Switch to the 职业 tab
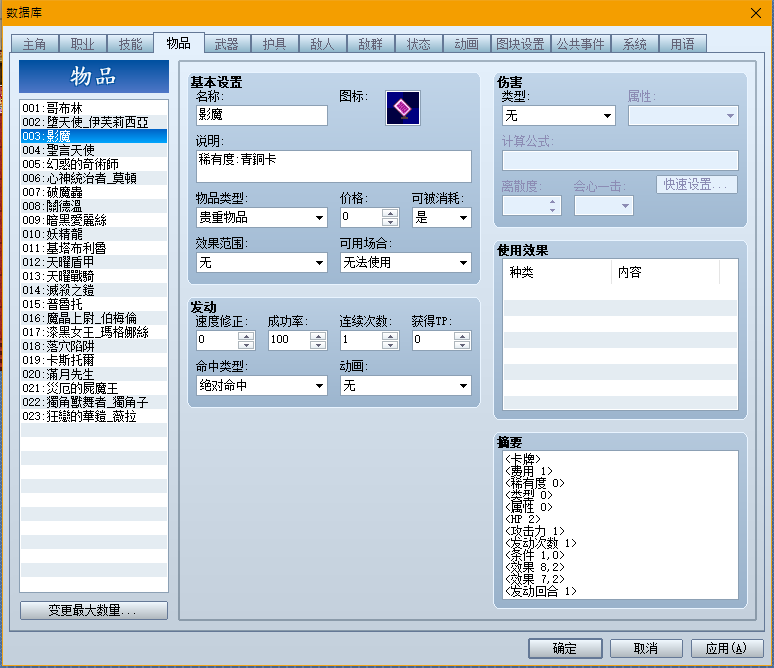 [82, 44]
